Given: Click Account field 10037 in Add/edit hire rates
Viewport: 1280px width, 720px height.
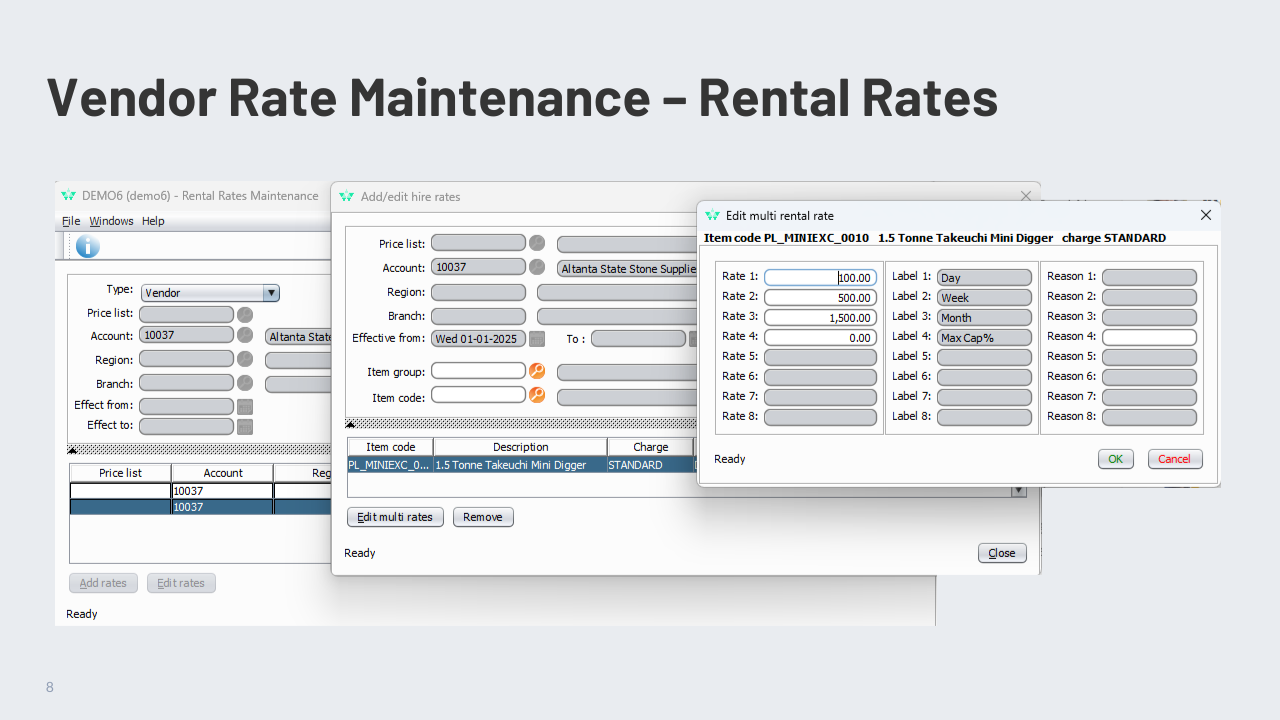Looking at the screenshot, I should tap(478, 267).
